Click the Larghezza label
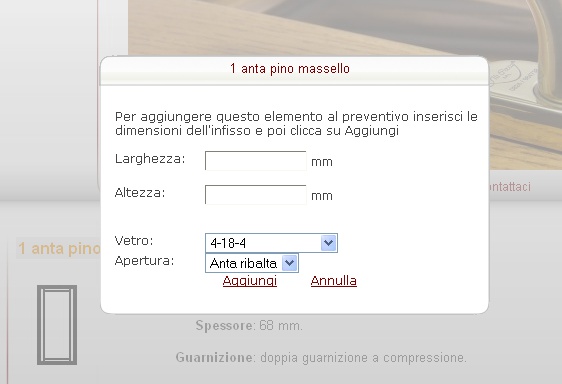This screenshot has height=384, width=562. point(150,158)
